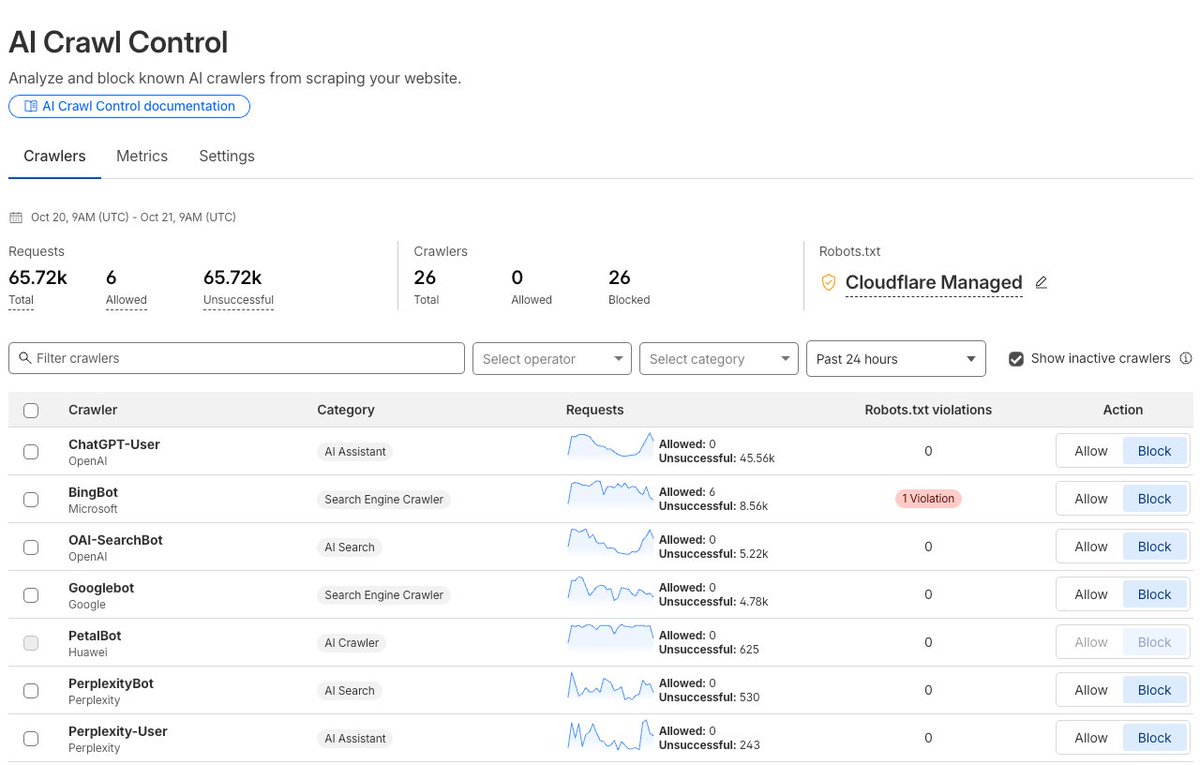Click the AI Assistant tag in ChatGPT-User row
Screen dimensions: 1200x765
355,452
